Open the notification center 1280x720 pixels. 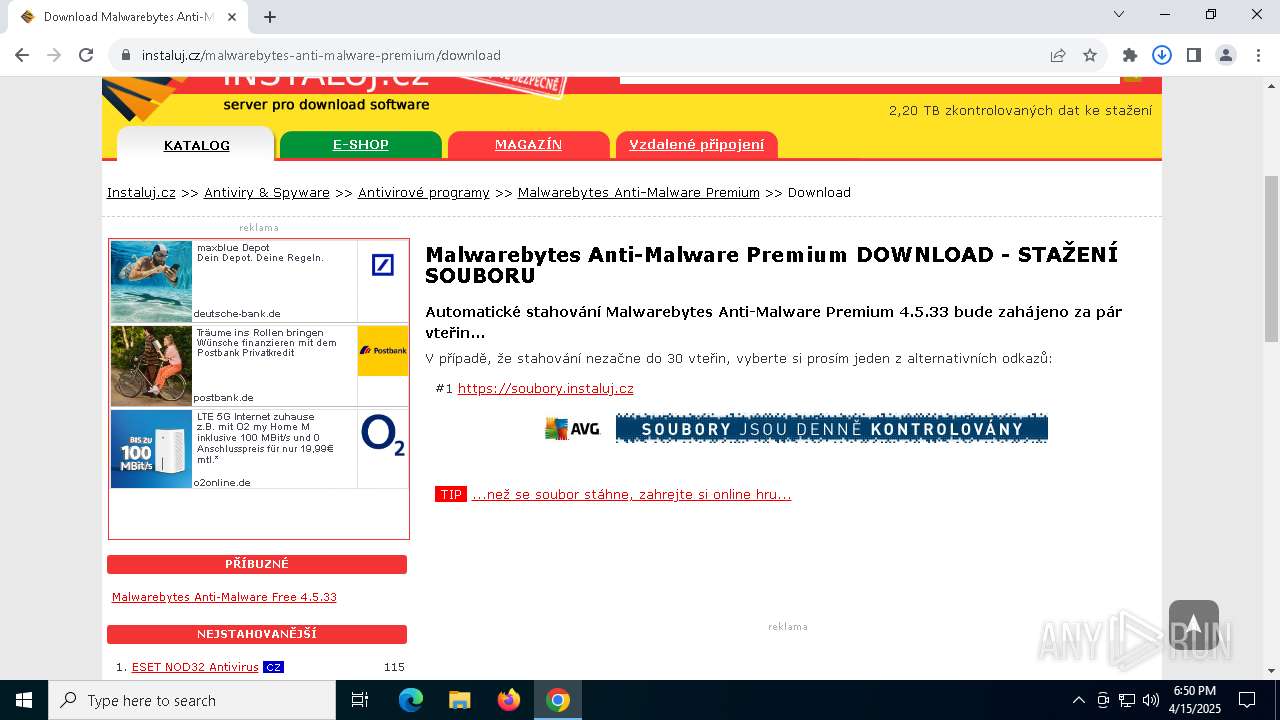point(1247,700)
